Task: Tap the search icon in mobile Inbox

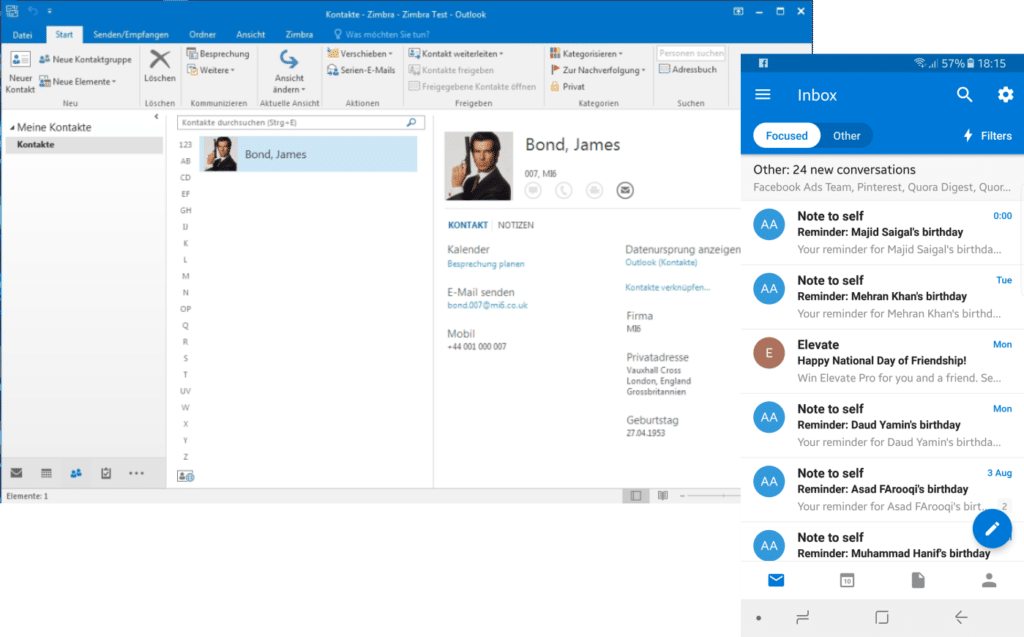Action: coord(965,95)
